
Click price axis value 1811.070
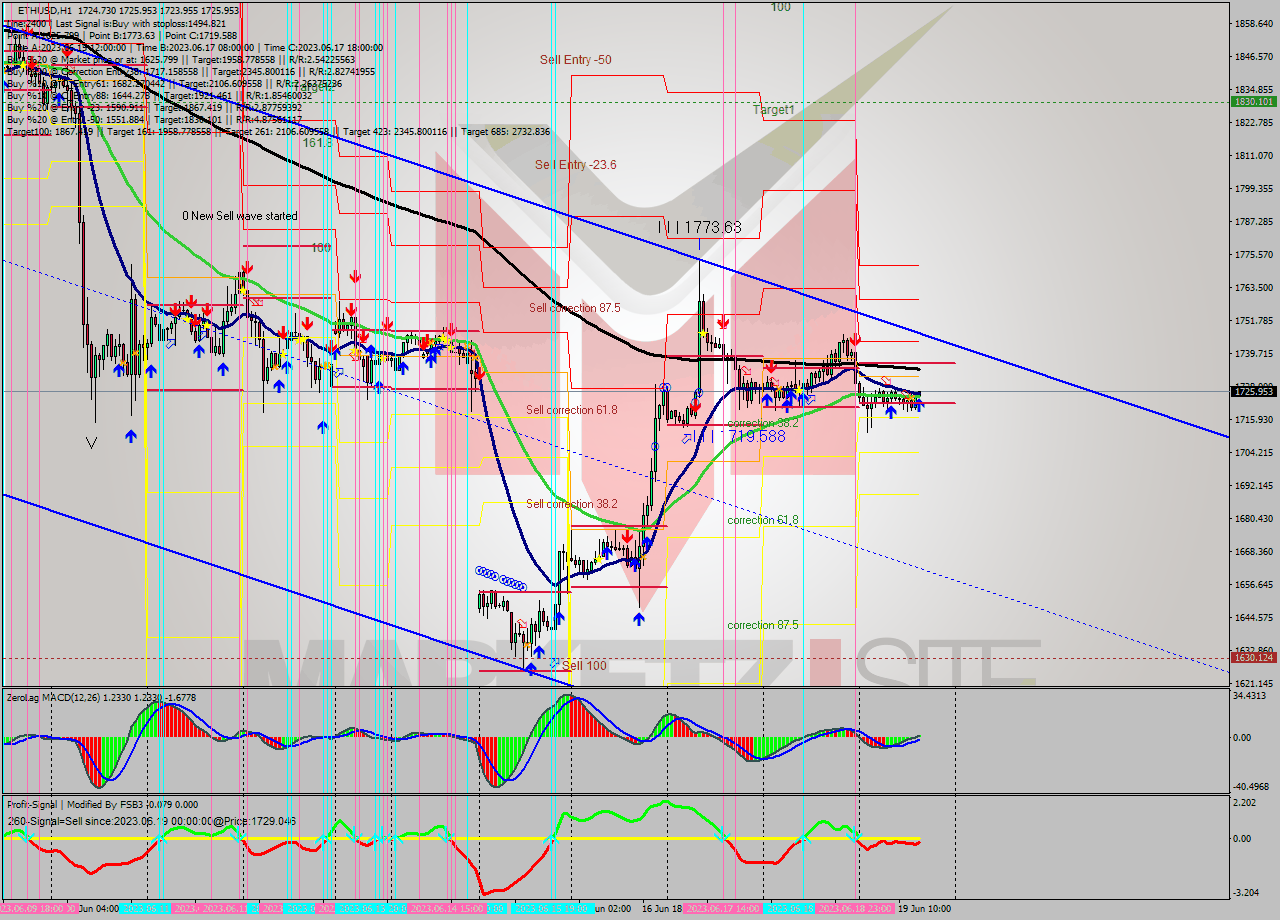click(1253, 155)
